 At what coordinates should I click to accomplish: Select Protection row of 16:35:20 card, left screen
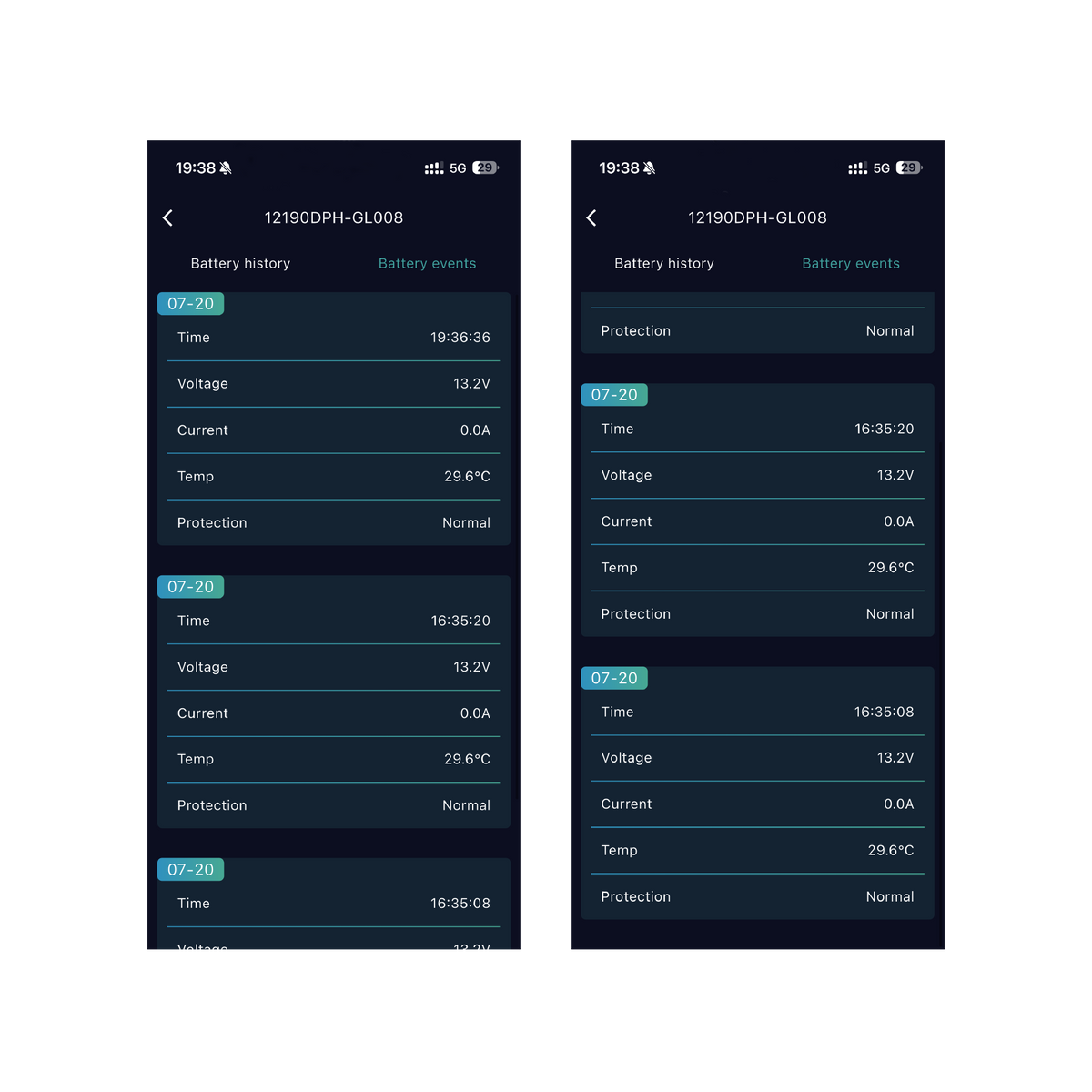[x=334, y=805]
